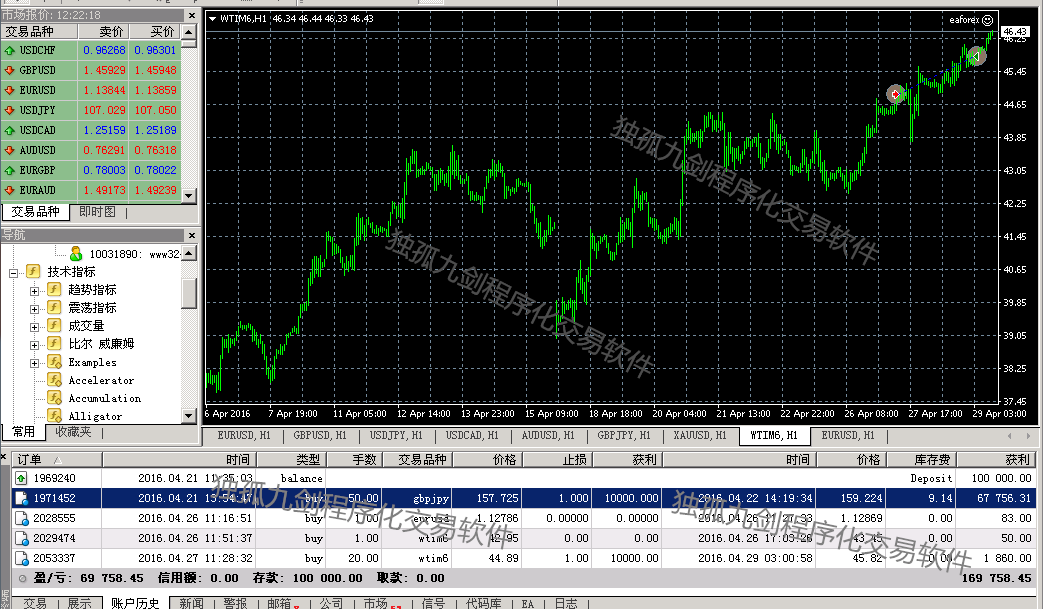Click the USDCHF up-arrow icon
Image resolution: width=1043 pixels, height=609 pixels.
10,50
